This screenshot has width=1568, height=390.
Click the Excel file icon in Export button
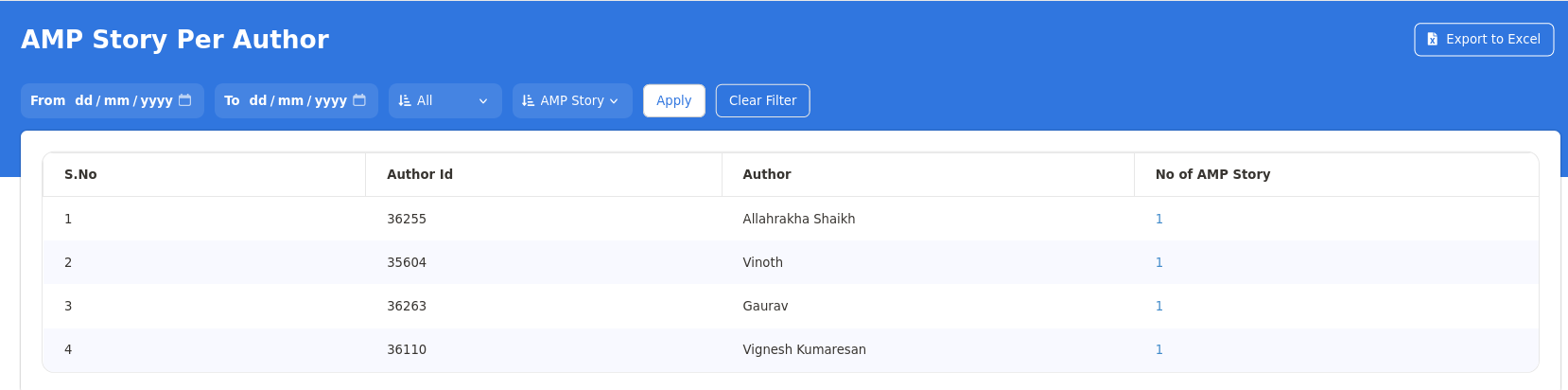[x=1433, y=40]
